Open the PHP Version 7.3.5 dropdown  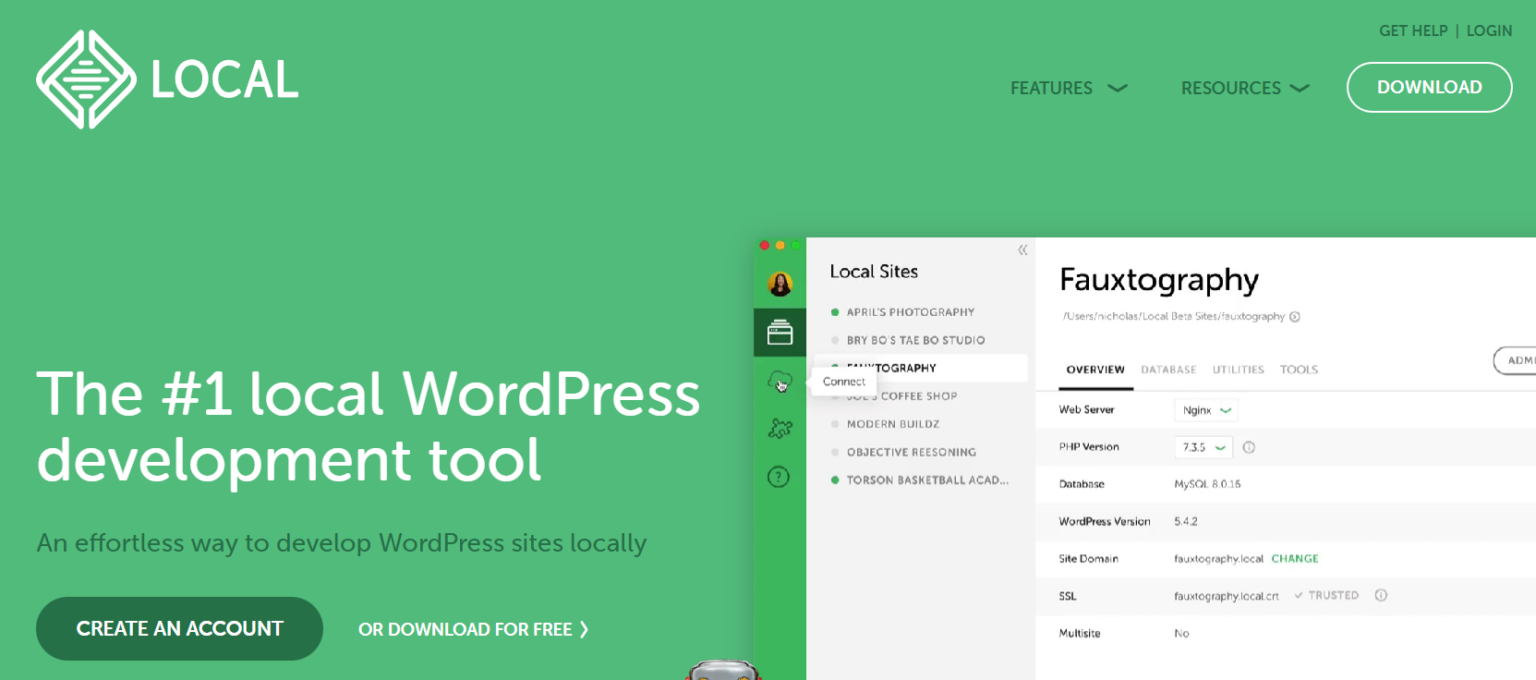pyautogui.click(x=1203, y=447)
